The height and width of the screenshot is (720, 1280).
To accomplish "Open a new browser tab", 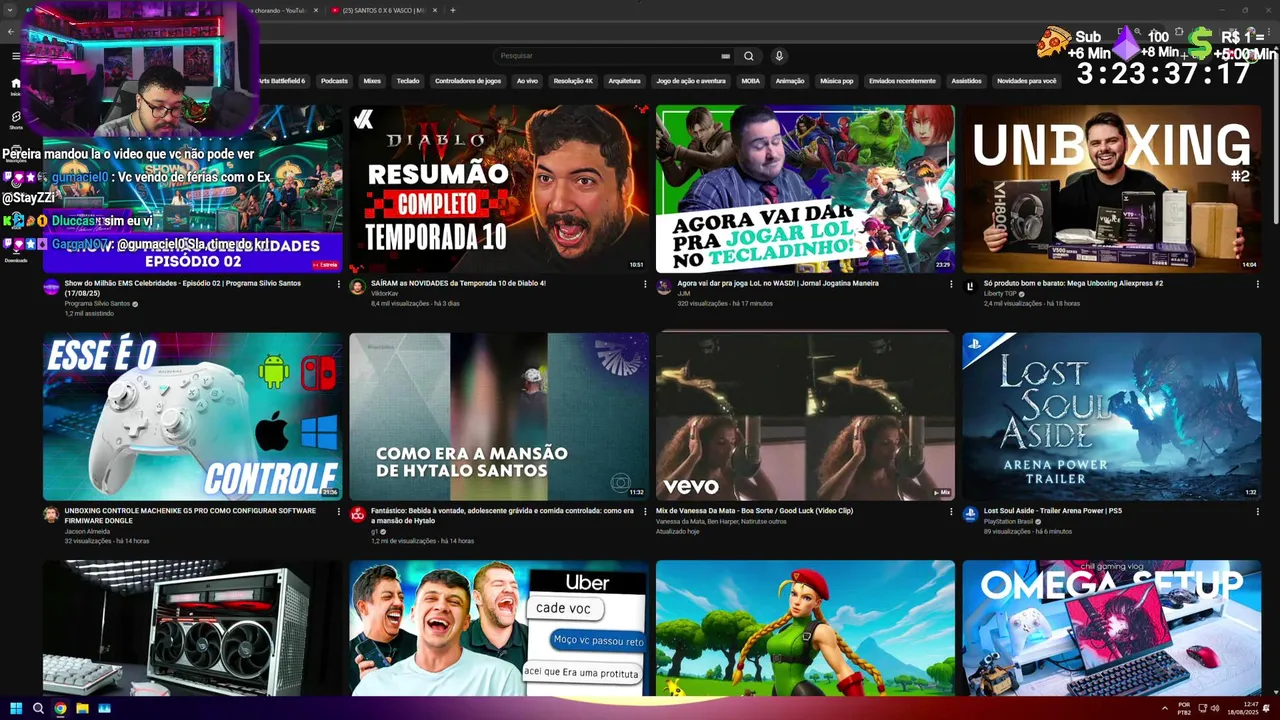I will pos(453,10).
